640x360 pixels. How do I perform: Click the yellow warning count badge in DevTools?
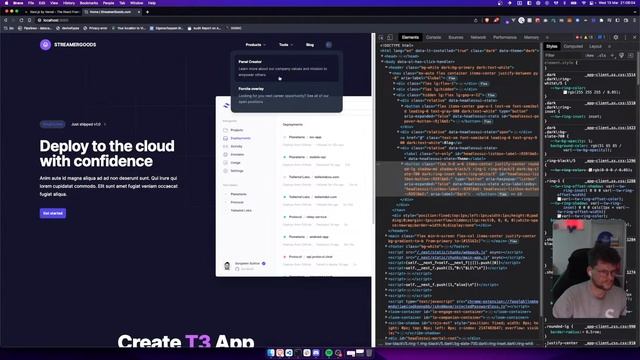pyautogui.click(x=589, y=38)
